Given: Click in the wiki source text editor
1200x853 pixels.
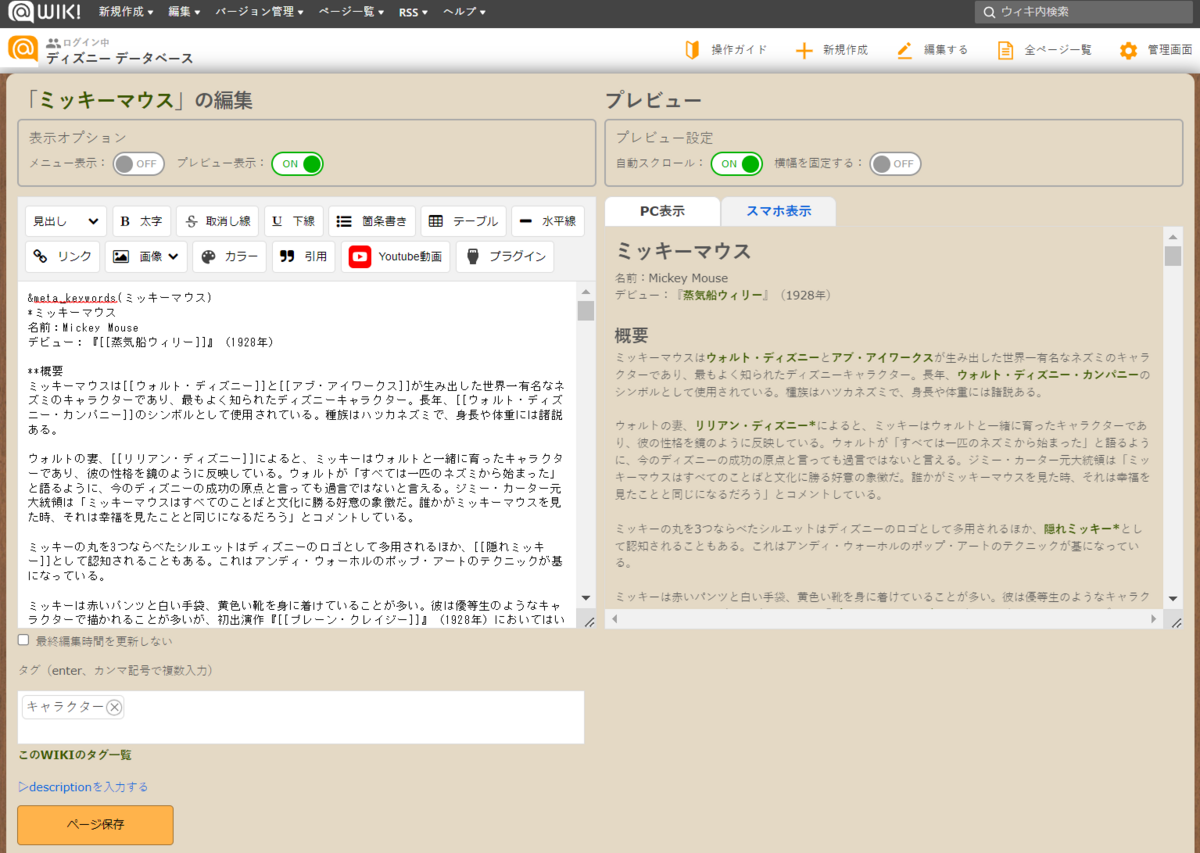Looking at the screenshot, I should 297,454.
